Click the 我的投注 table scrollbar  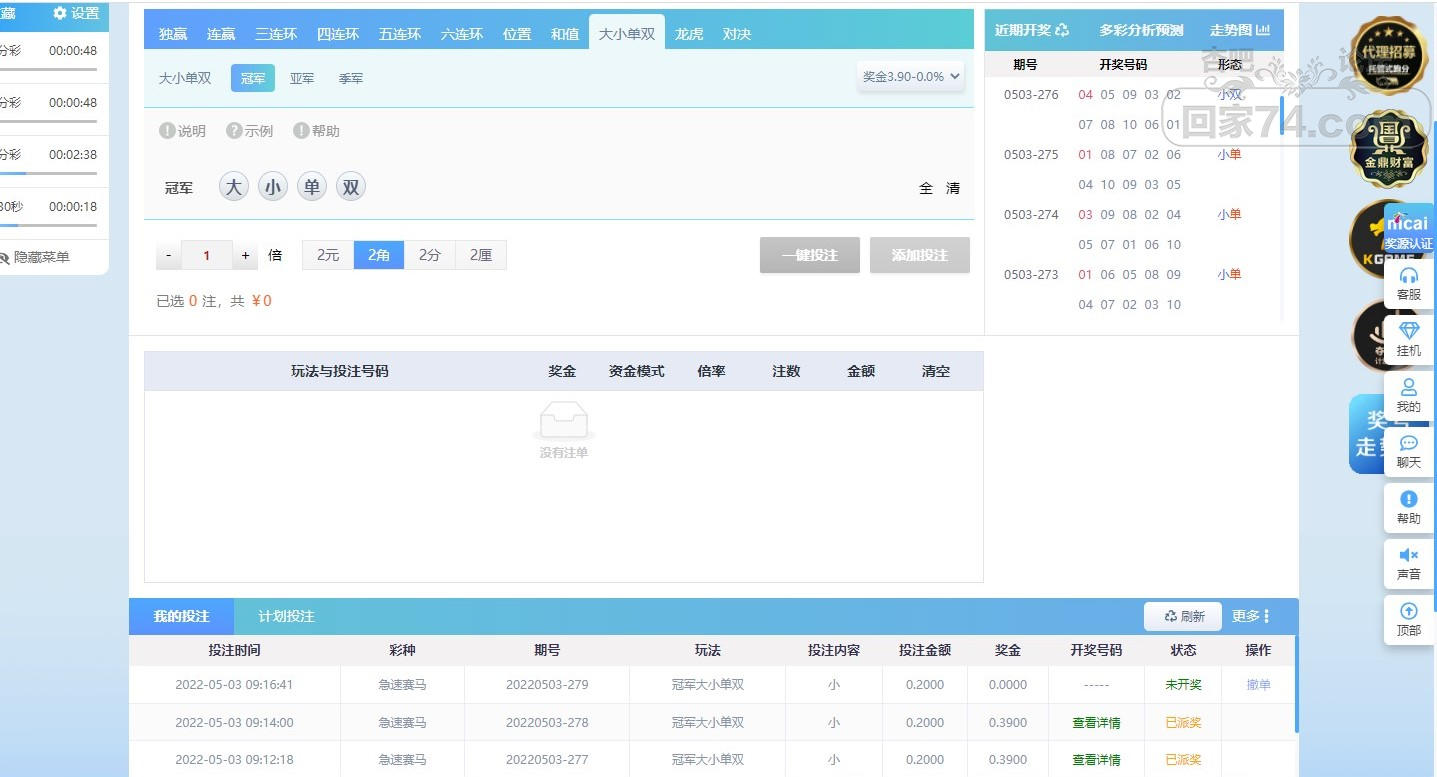click(x=1296, y=685)
